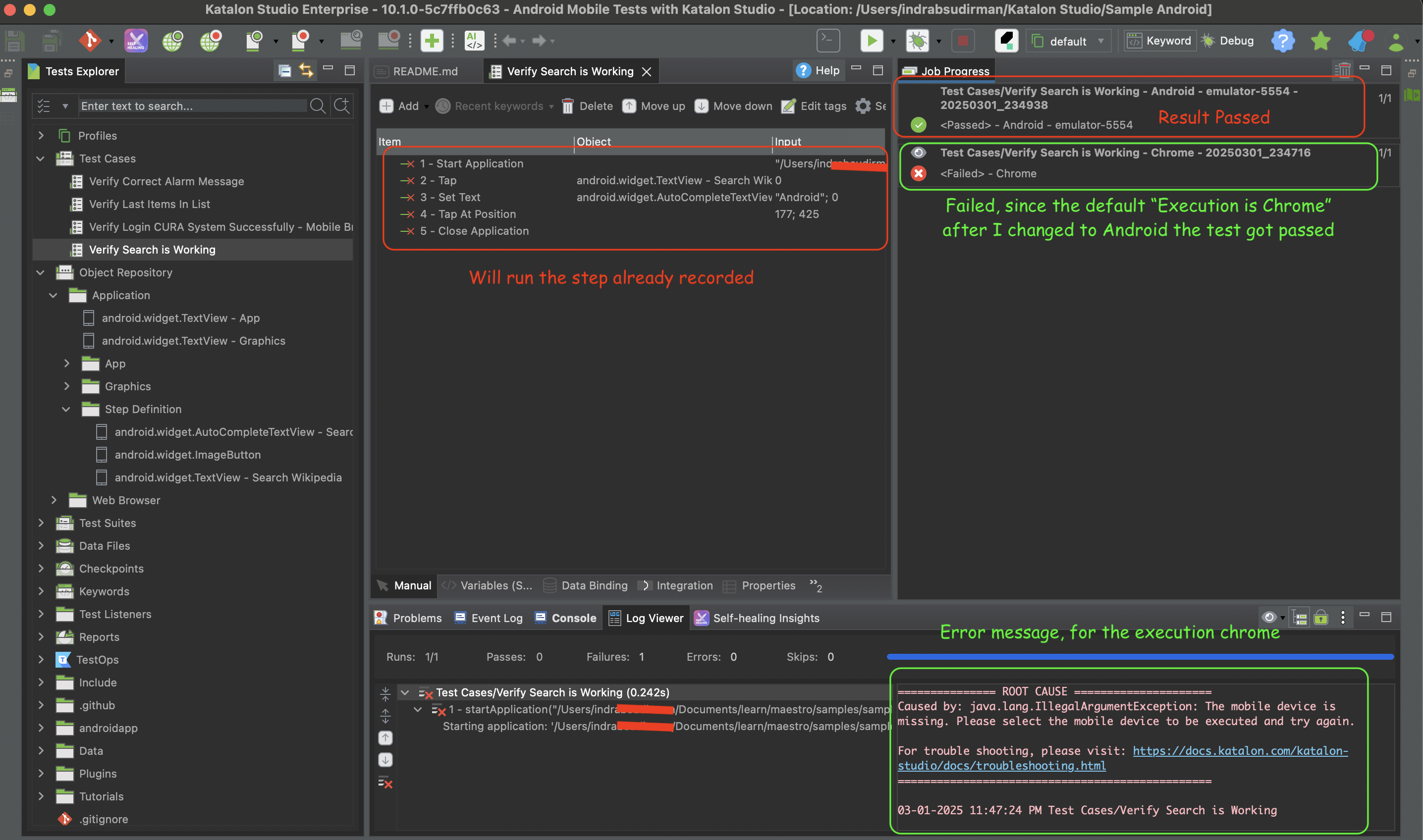Click the green Run test button
Screen dimensions: 1423x840
tap(871, 41)
